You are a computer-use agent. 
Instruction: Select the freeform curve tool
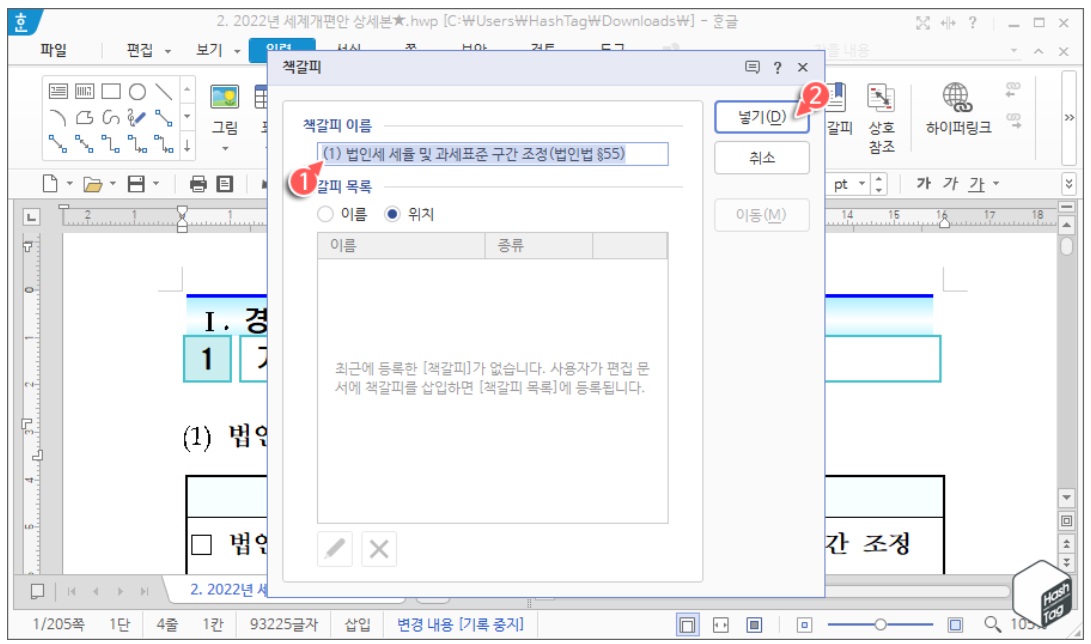(x=111, y=118)
